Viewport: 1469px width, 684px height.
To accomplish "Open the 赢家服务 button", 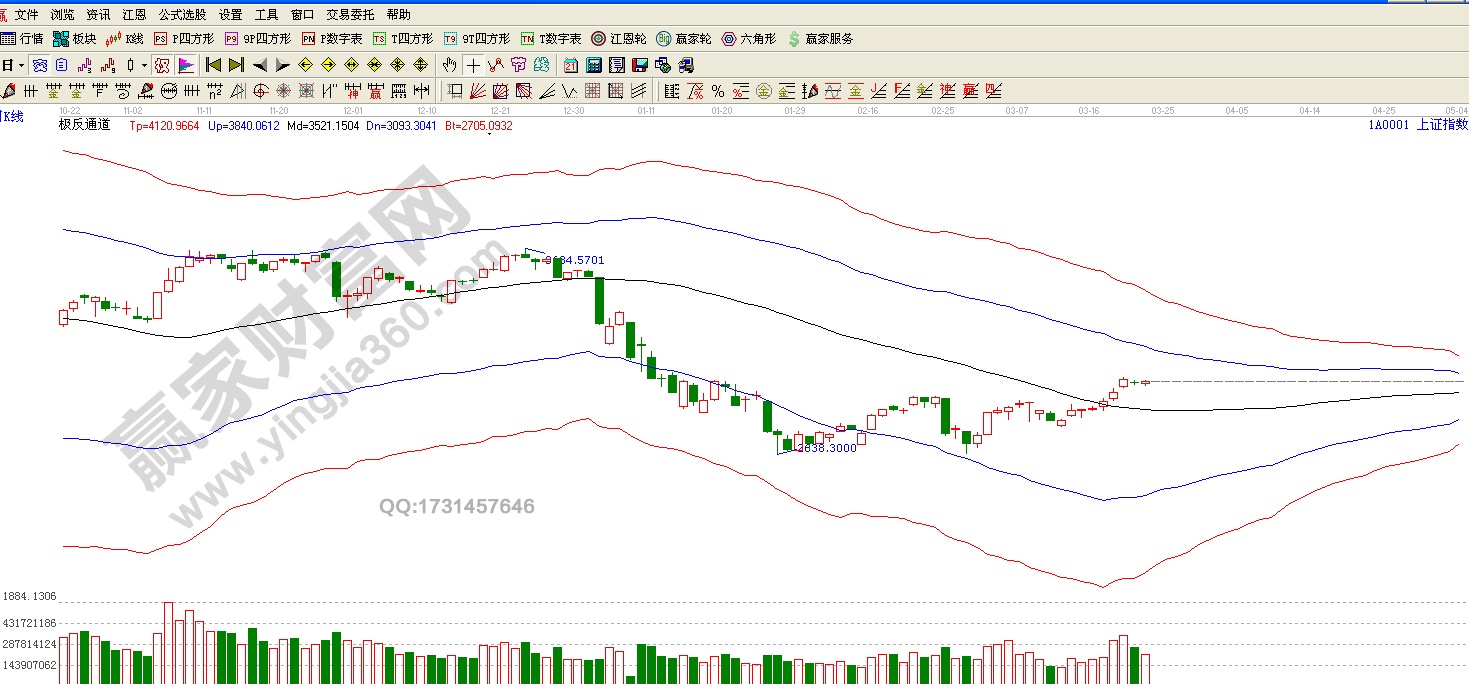I will pos(821,39).
